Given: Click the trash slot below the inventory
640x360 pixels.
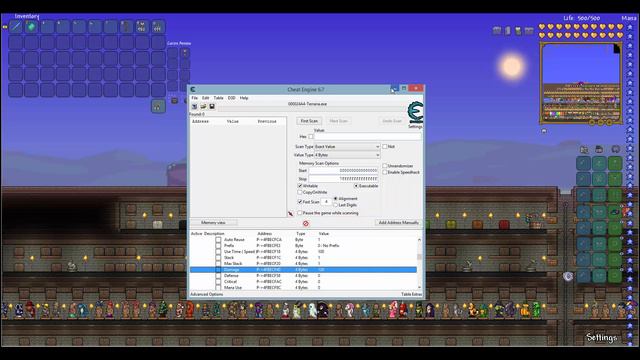Looking at the screenshot, I should pyautogui.click(x=158, y=106).
